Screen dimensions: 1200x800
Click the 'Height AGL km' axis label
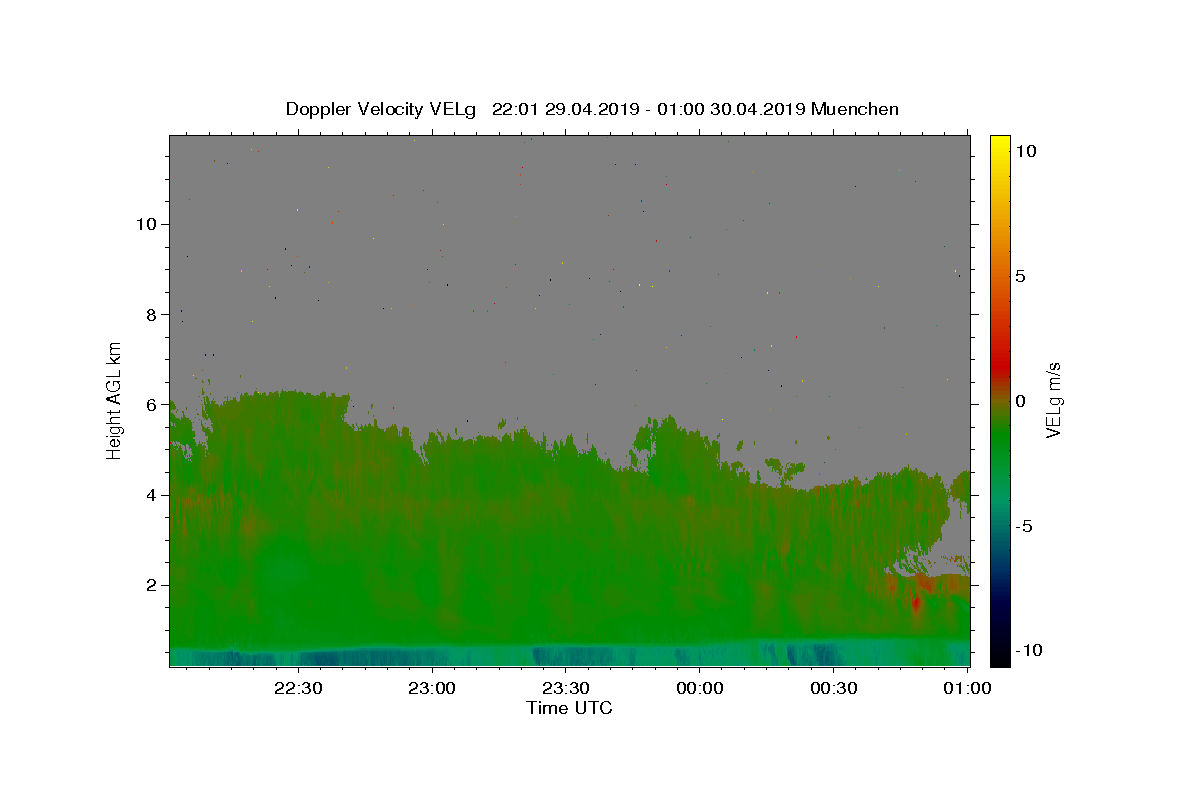tap(115, 400)
